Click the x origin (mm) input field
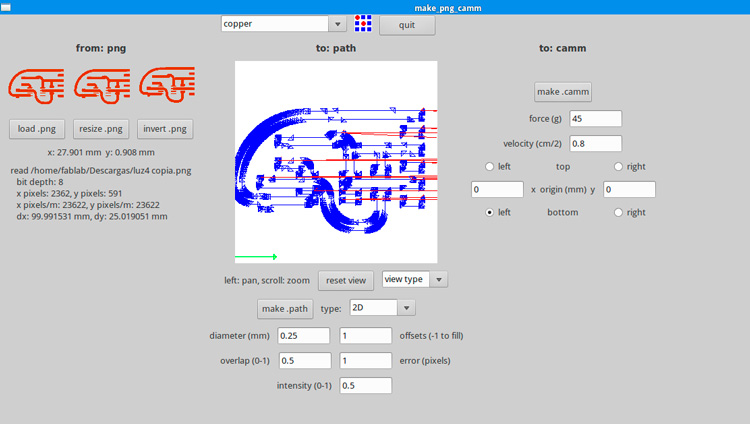The height and width of the screenshot is (424, 750). click(497, 190)
